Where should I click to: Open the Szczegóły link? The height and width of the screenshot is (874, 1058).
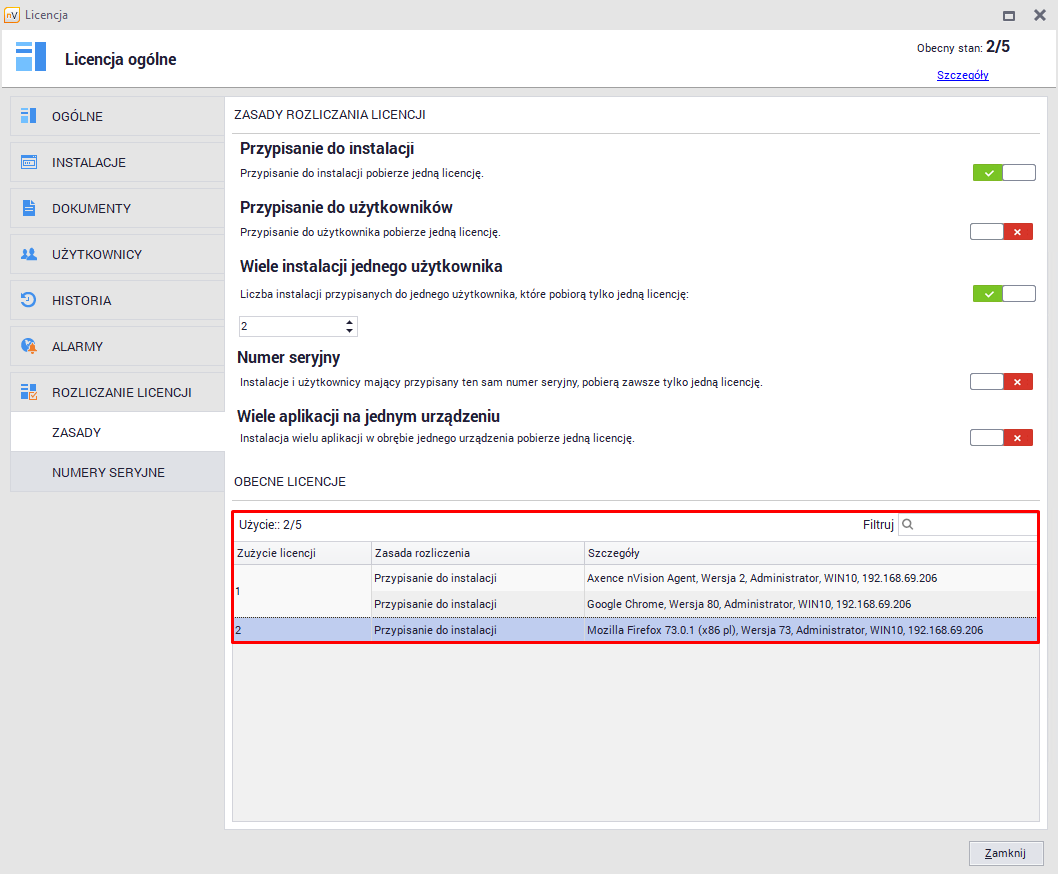coord(962,75)
